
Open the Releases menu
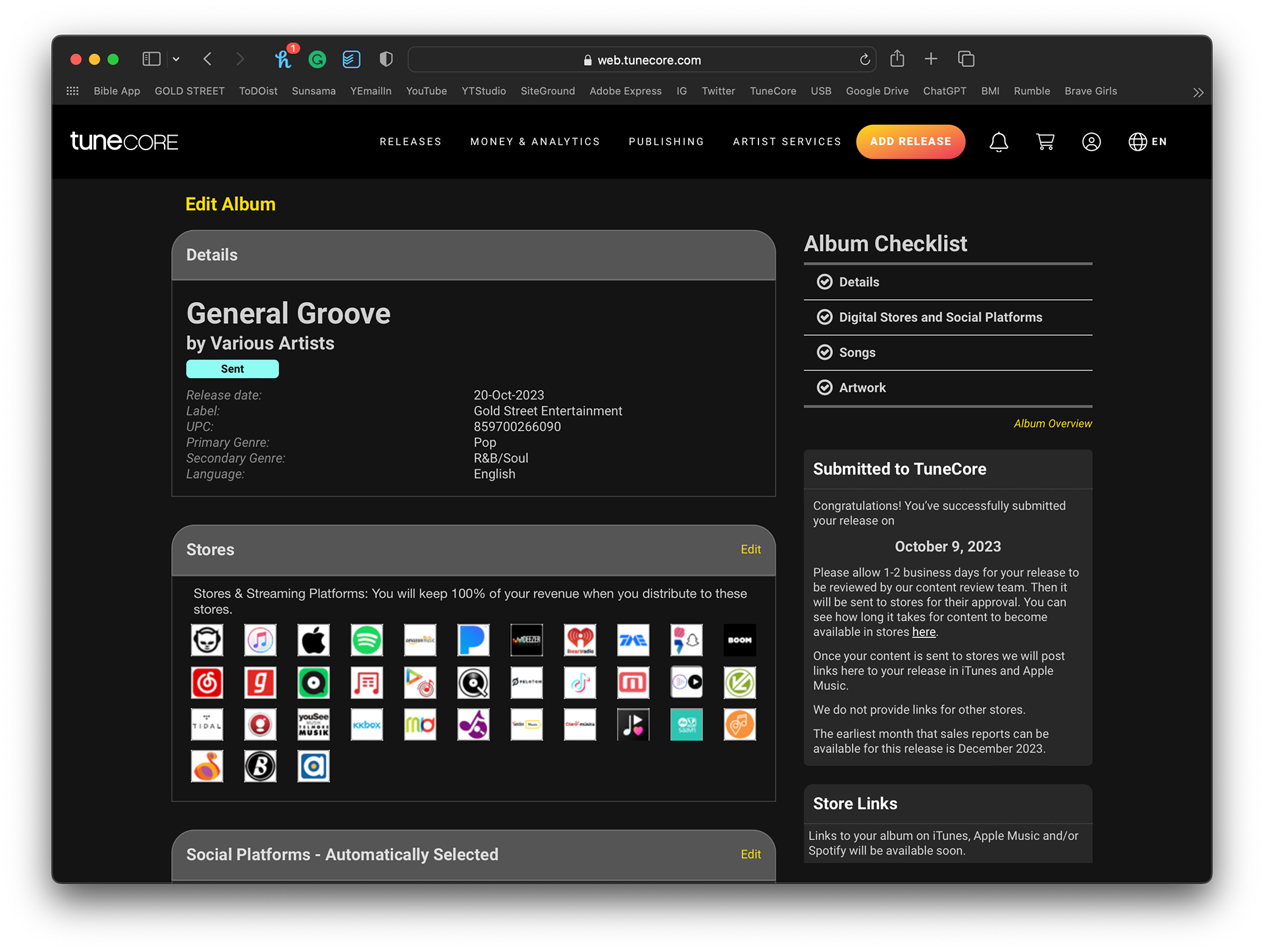click(x=410, y=142)
